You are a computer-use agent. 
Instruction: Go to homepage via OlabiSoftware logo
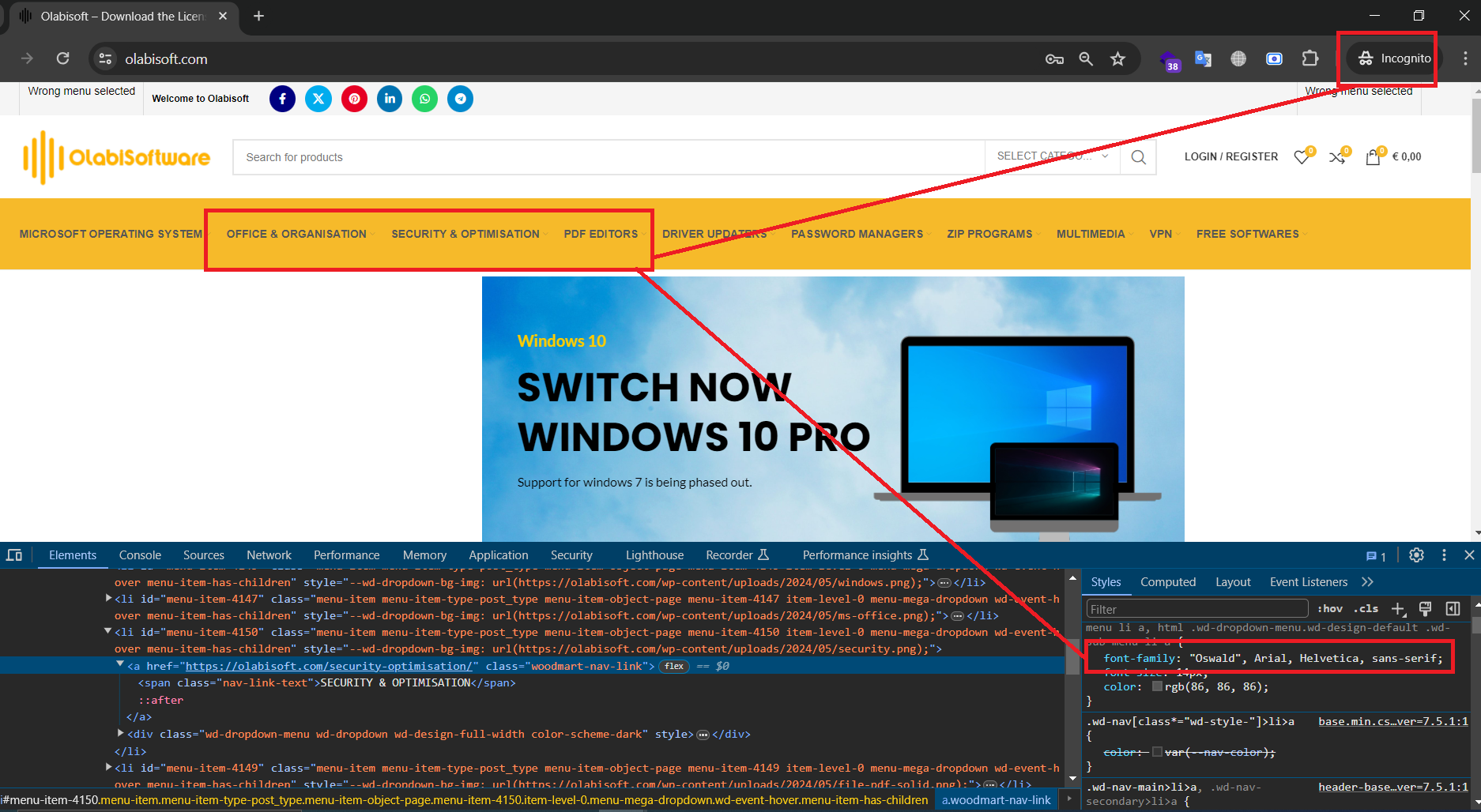click(x=117, y=157)
